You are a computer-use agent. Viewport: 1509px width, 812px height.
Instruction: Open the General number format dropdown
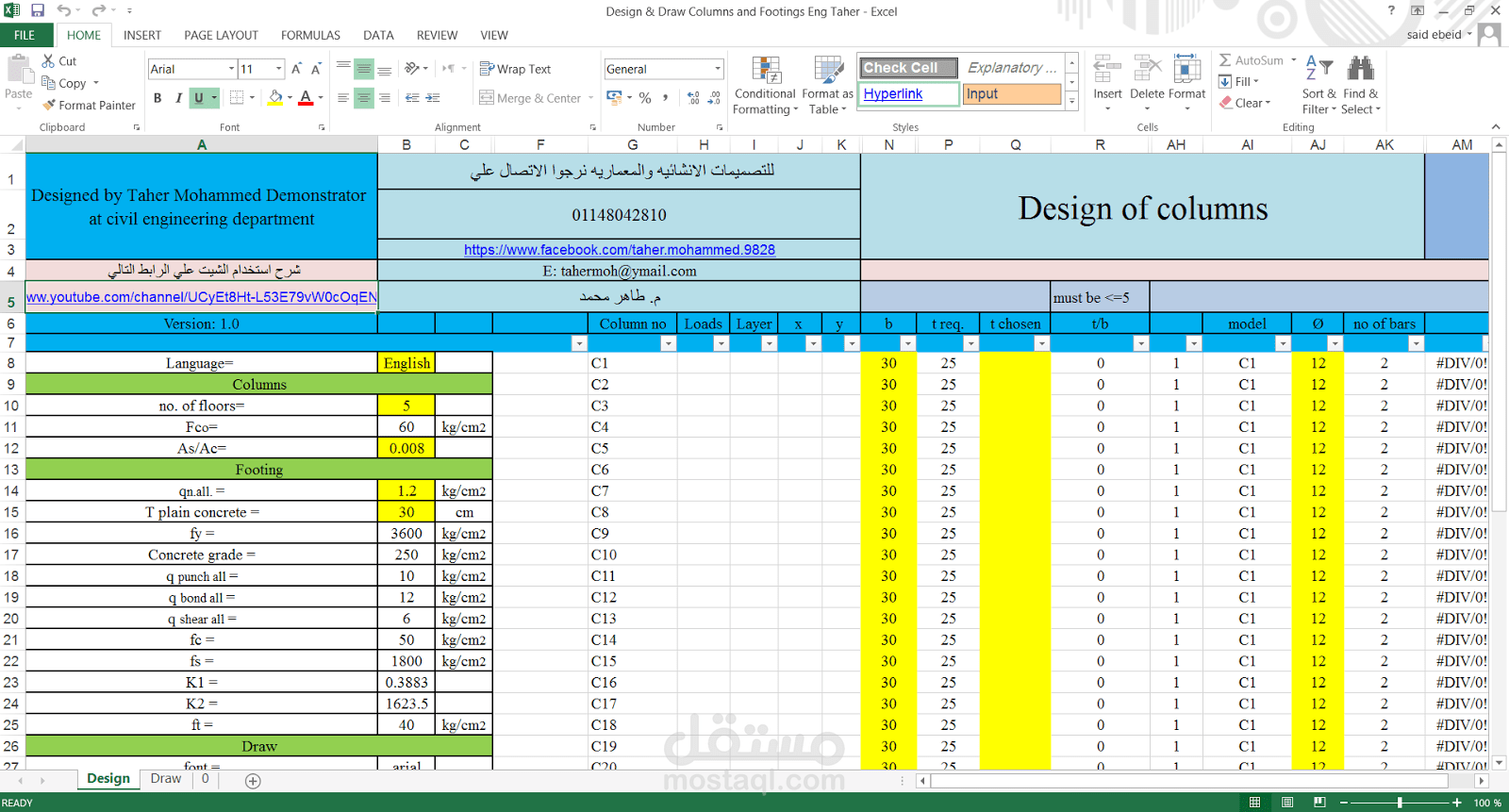tap(717, 69)
